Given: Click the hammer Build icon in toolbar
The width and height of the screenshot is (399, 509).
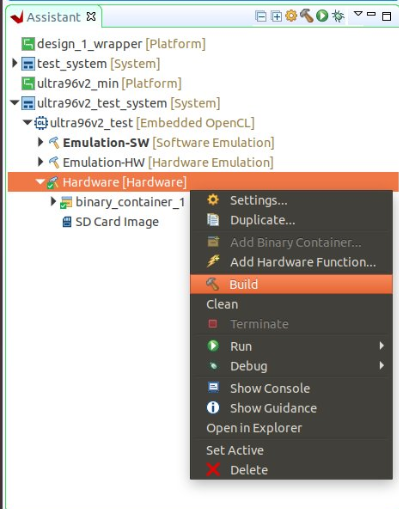Looking at the screenshot, I should (x=307, y=16).
